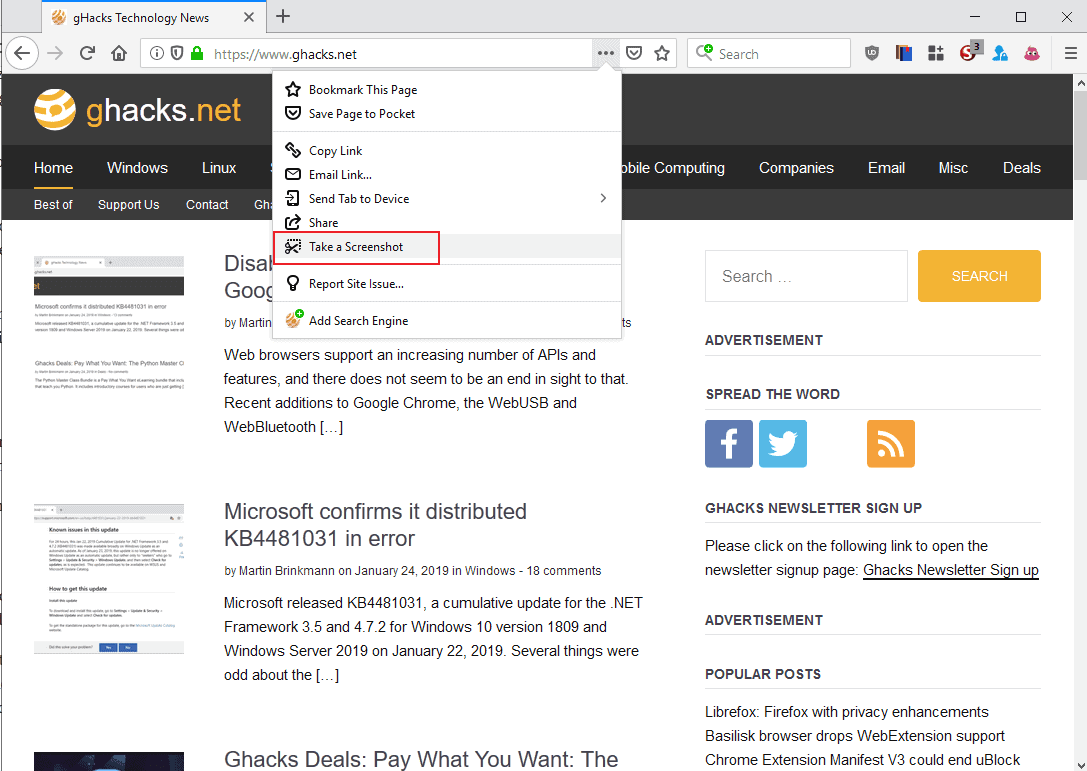Click the scrollbar up arrow

[1079, 83]
